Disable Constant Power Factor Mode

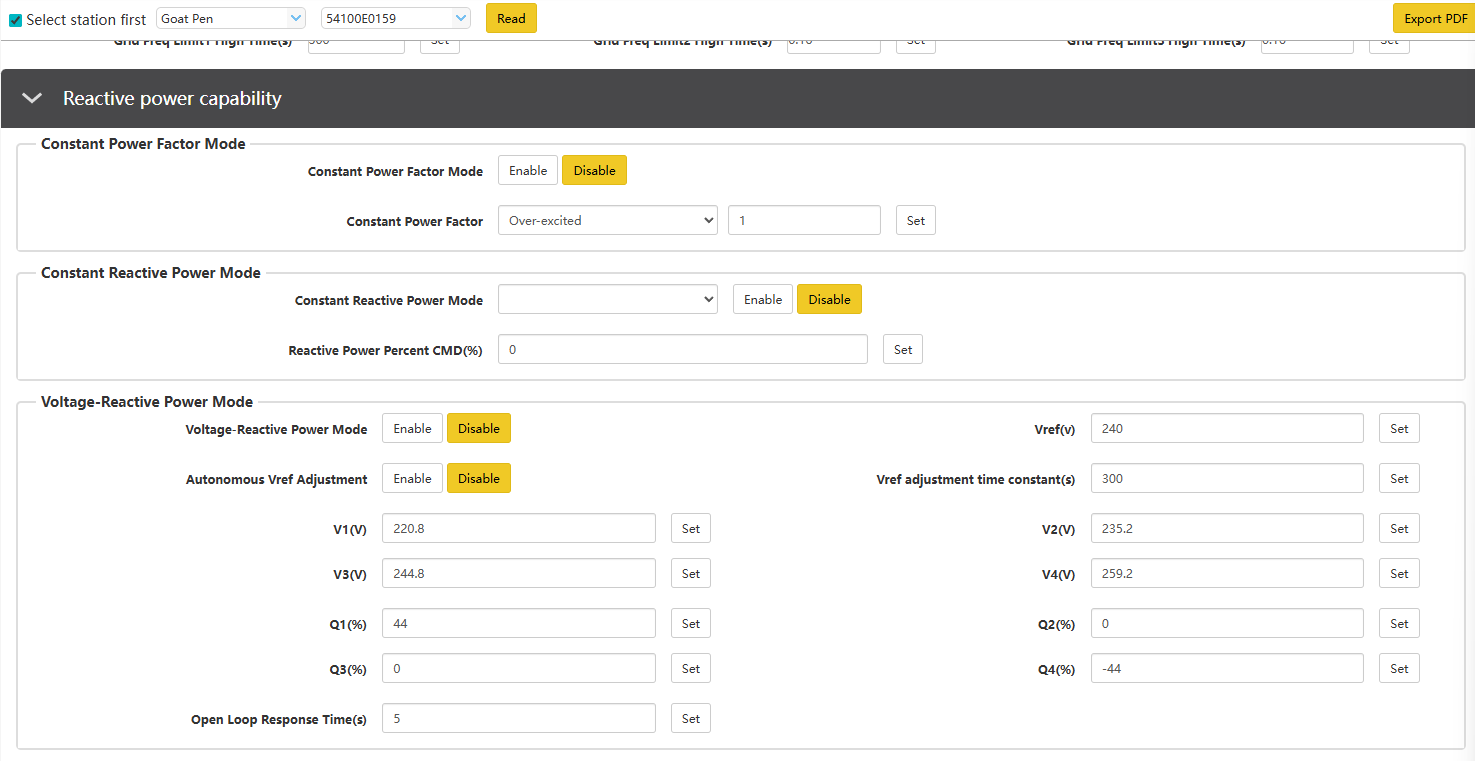point(594,171)
